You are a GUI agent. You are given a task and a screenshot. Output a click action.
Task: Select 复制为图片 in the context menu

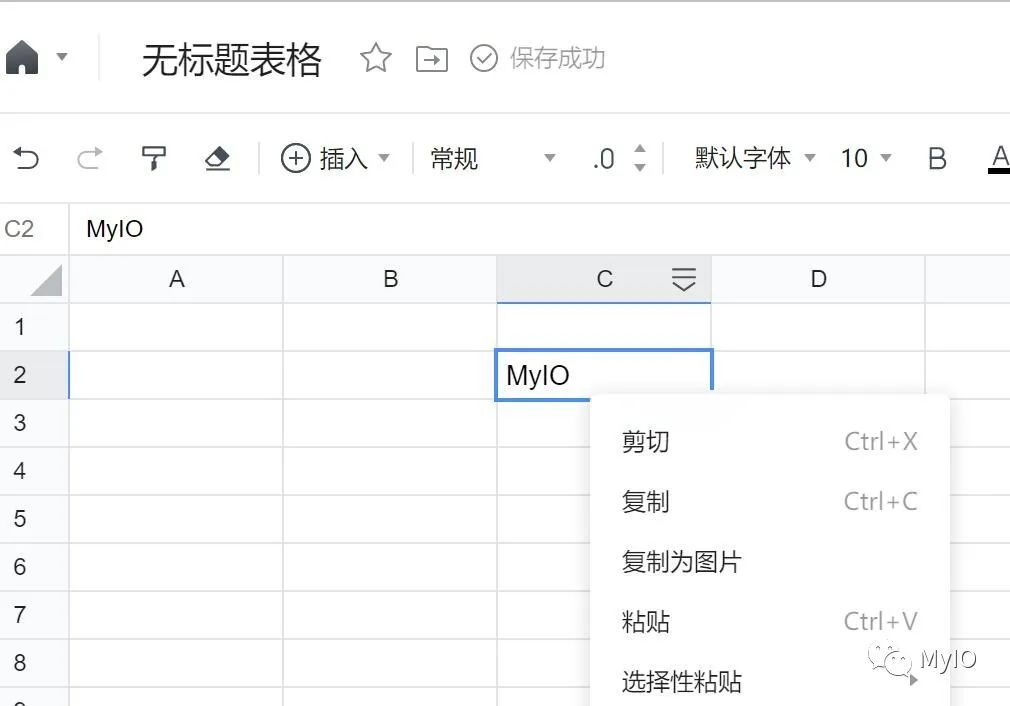click(x=680, y=561)
